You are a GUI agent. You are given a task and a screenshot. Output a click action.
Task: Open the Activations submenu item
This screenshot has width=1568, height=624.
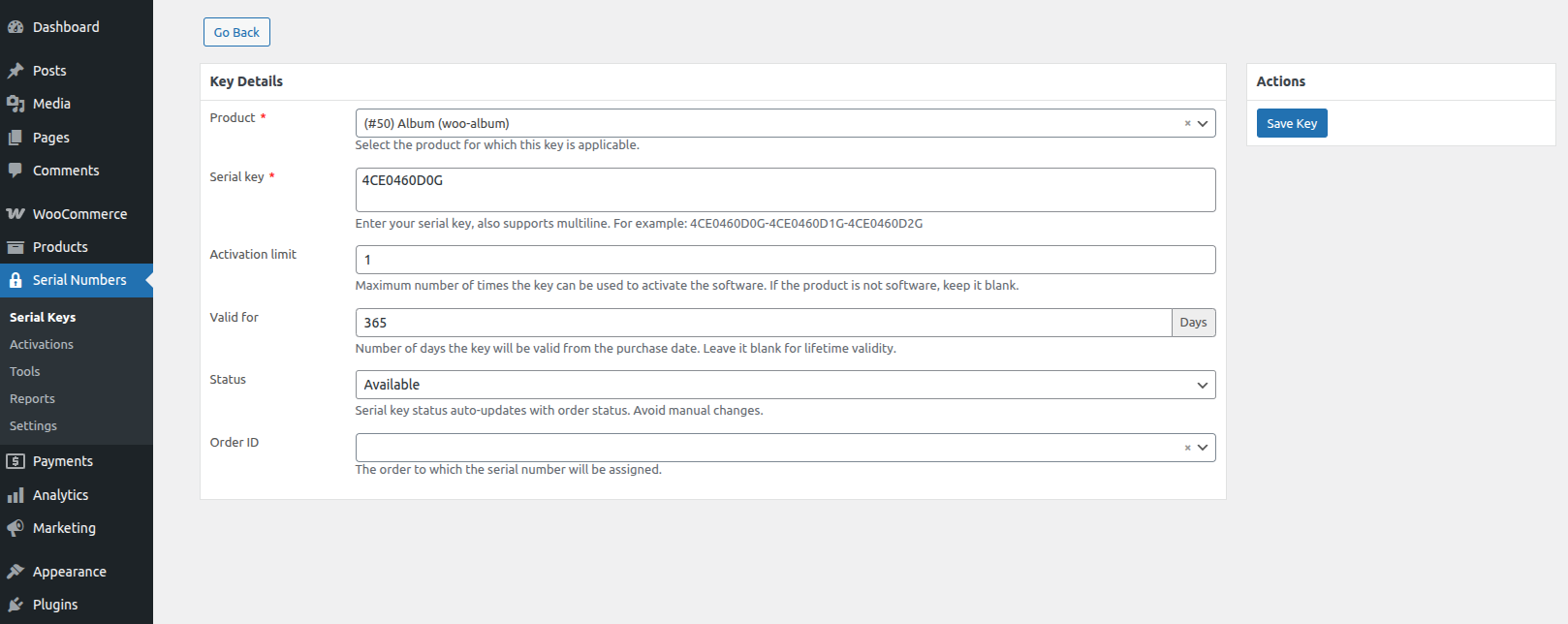point(42,345)
